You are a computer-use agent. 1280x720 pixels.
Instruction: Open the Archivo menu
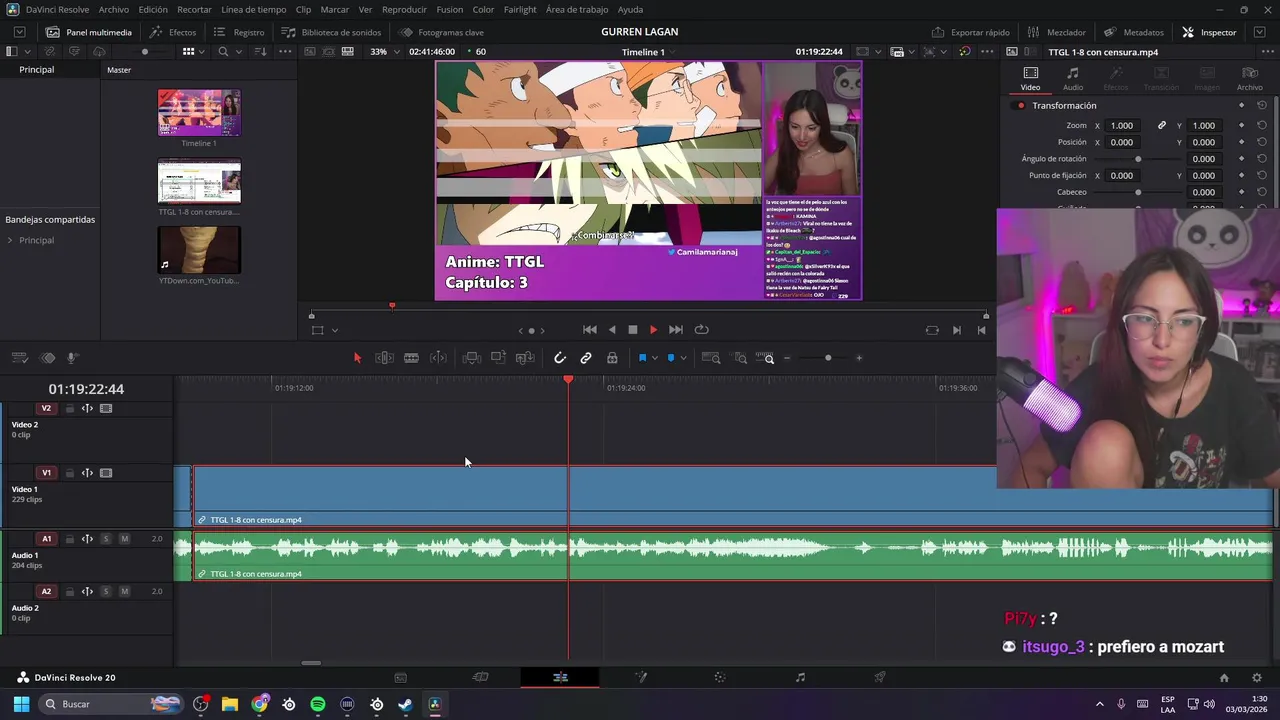pyautogui.click(x=114, y=9)
